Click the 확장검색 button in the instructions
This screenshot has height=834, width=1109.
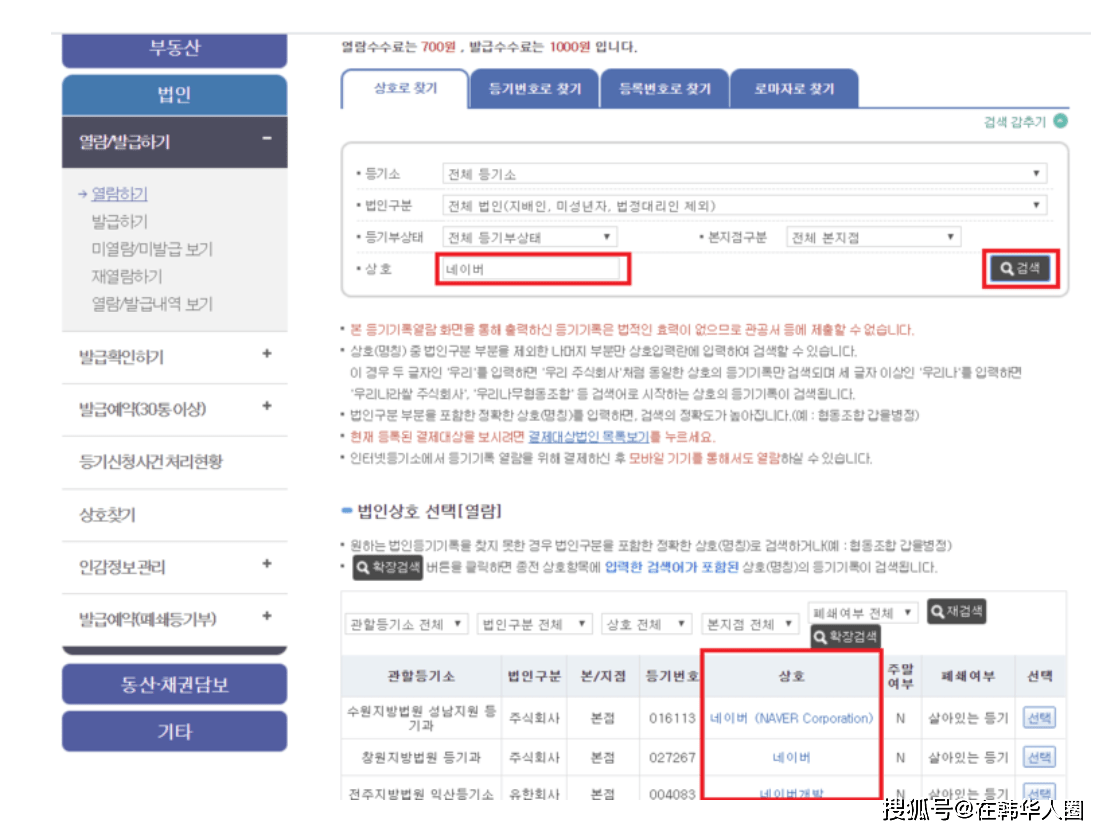click(388, 567)
